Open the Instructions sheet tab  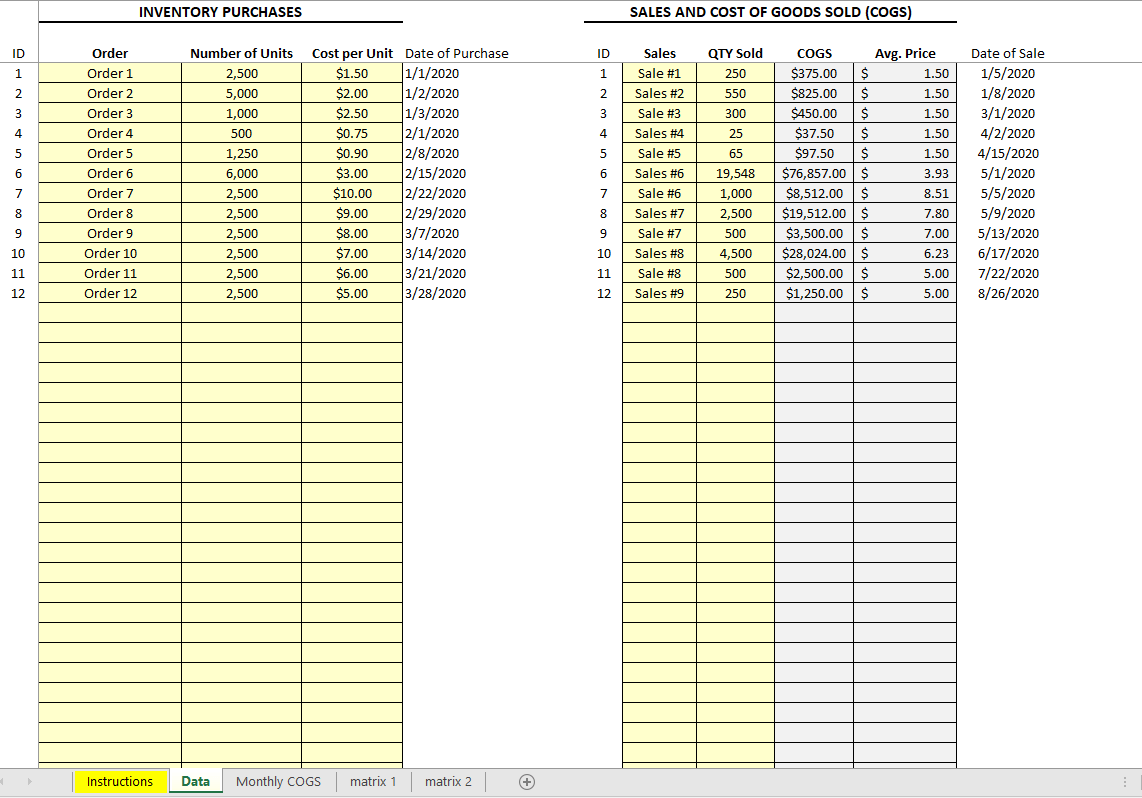(120, 782)
